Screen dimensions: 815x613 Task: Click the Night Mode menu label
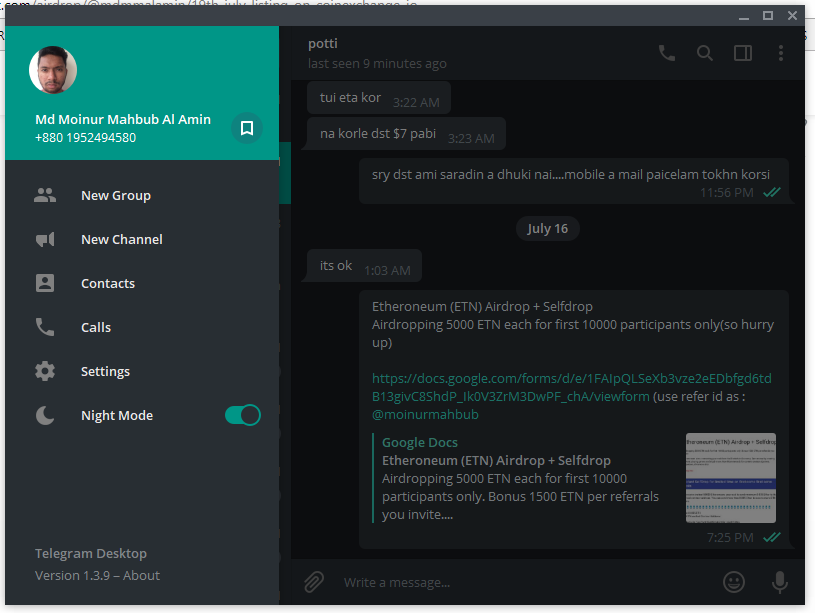(x=117, y=415)
